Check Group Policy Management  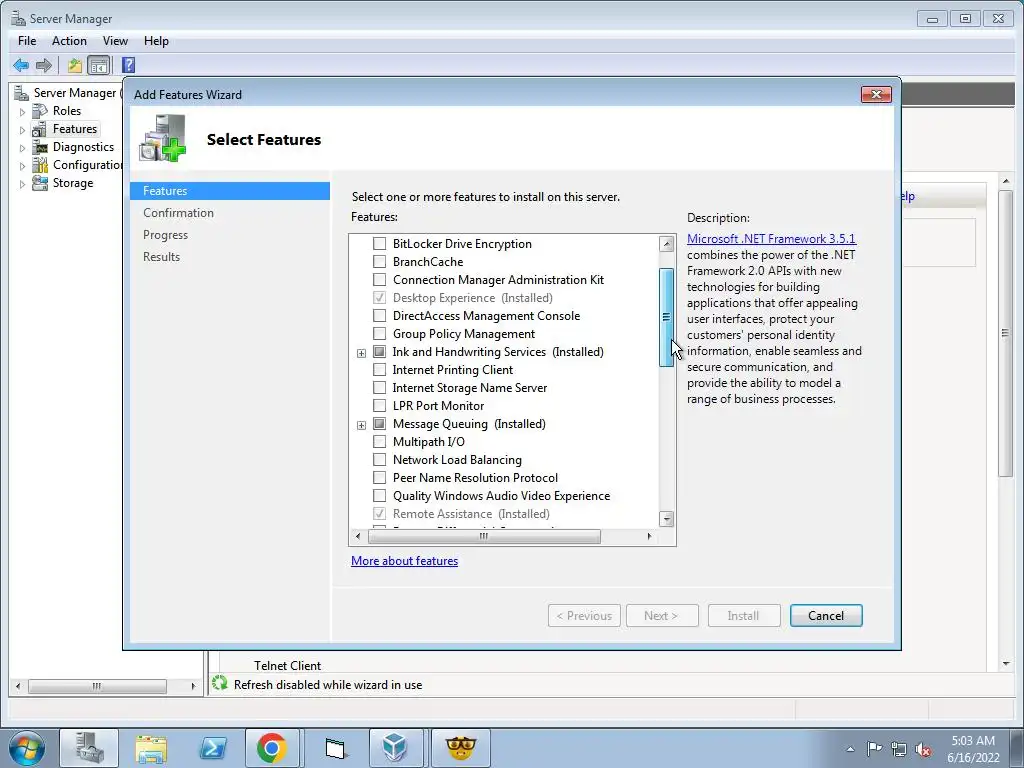click(x=379, y=334)
